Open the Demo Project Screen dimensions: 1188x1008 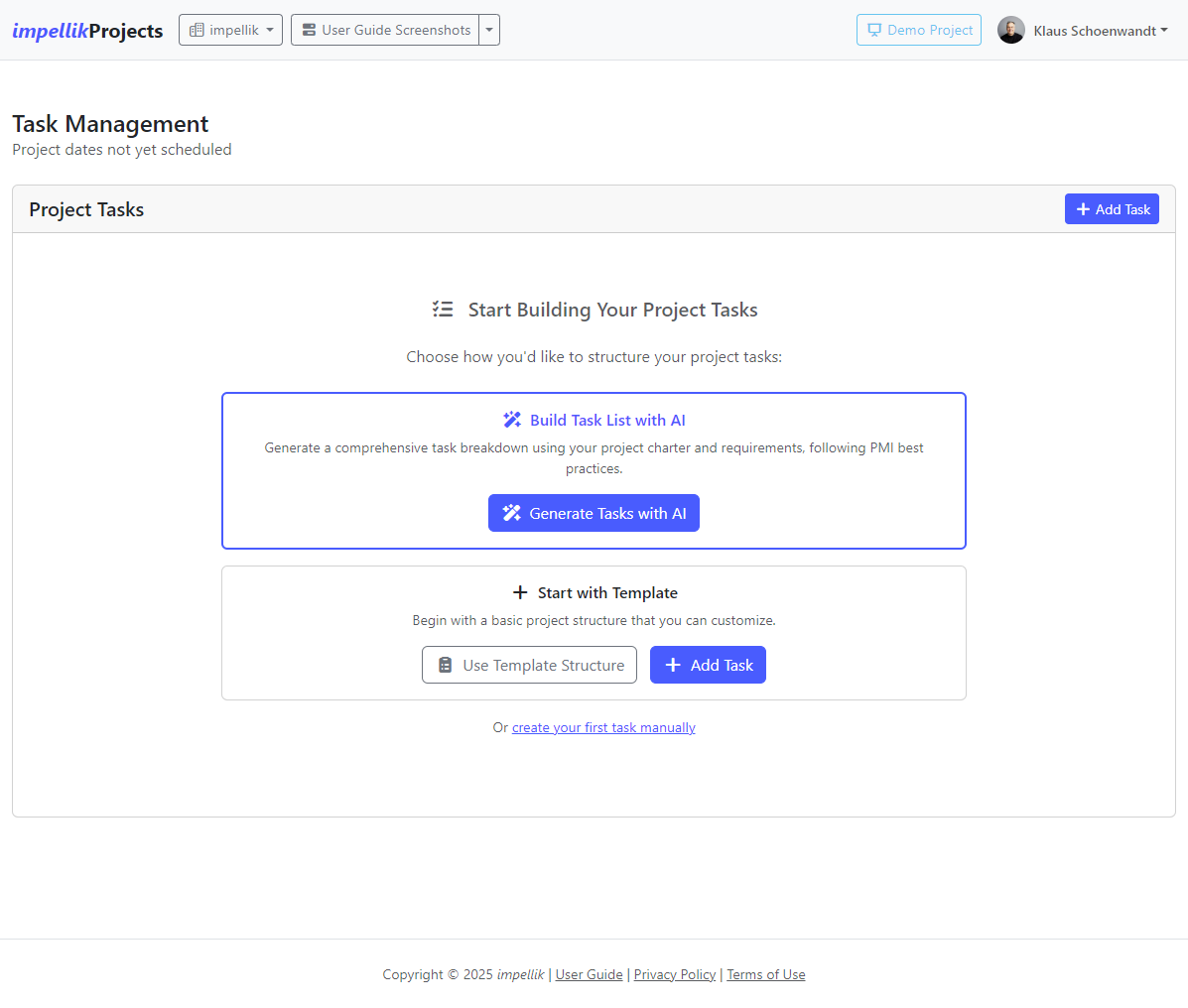(x=918, y=31)
